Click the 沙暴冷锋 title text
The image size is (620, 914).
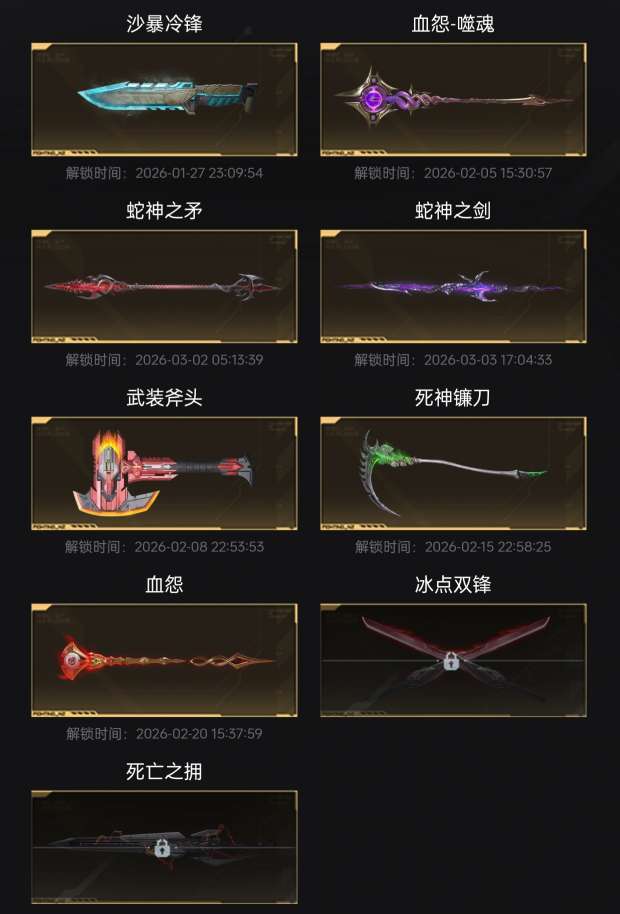click(164, 24)
